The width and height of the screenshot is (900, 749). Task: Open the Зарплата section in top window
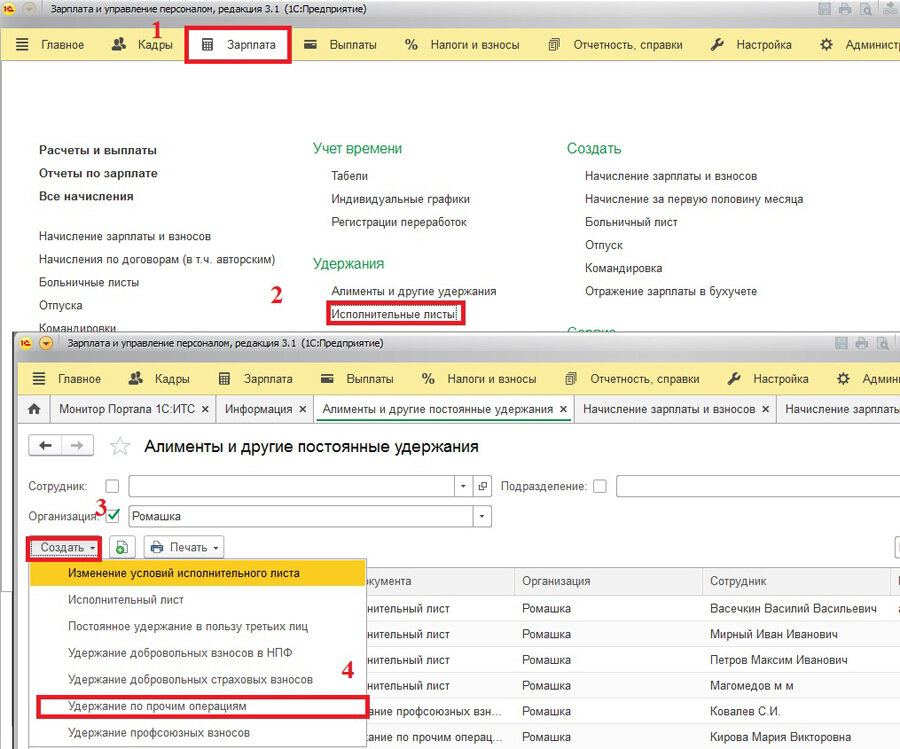coord(238,45)
